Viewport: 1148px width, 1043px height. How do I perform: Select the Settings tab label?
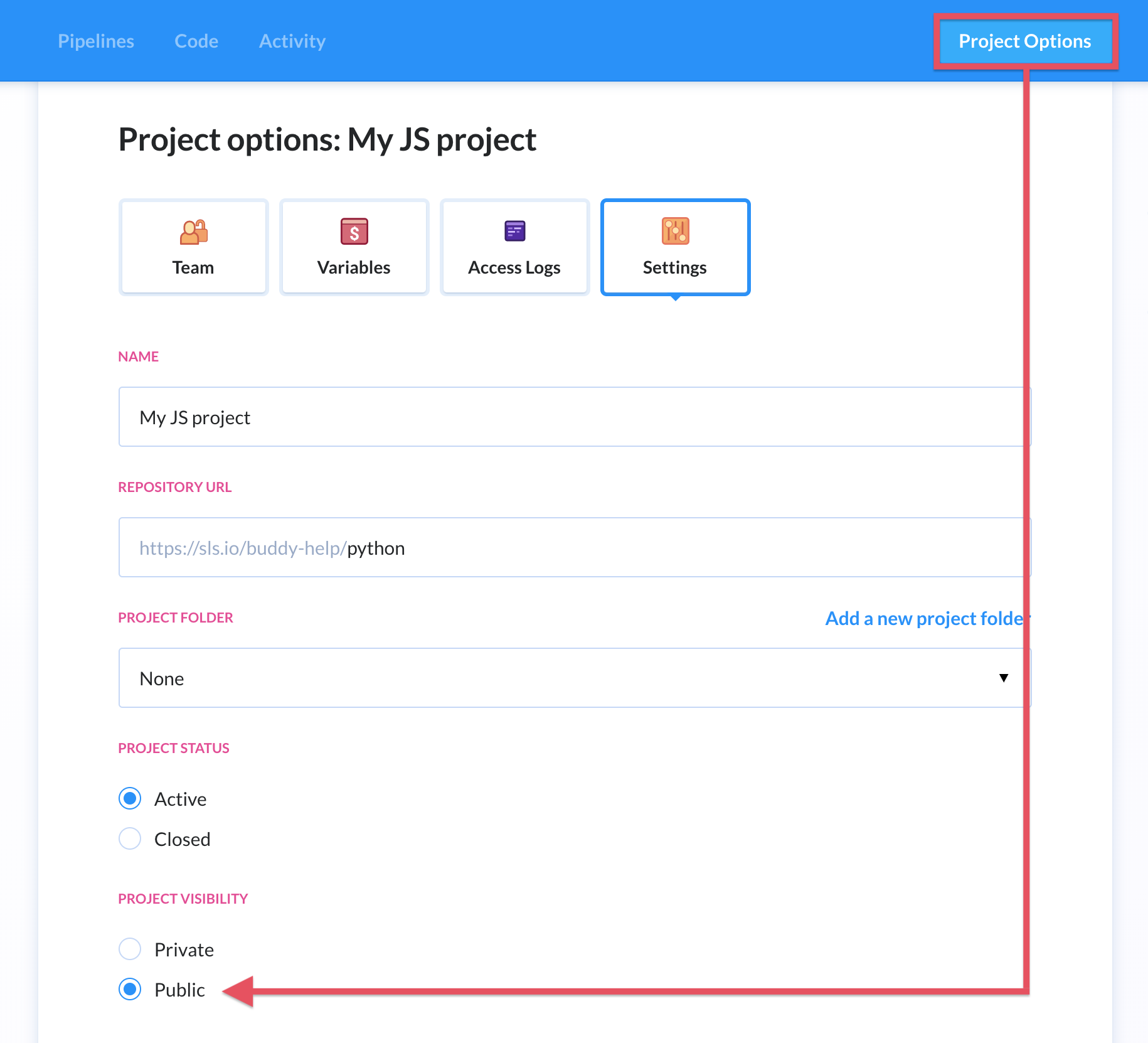click(675, 268)
